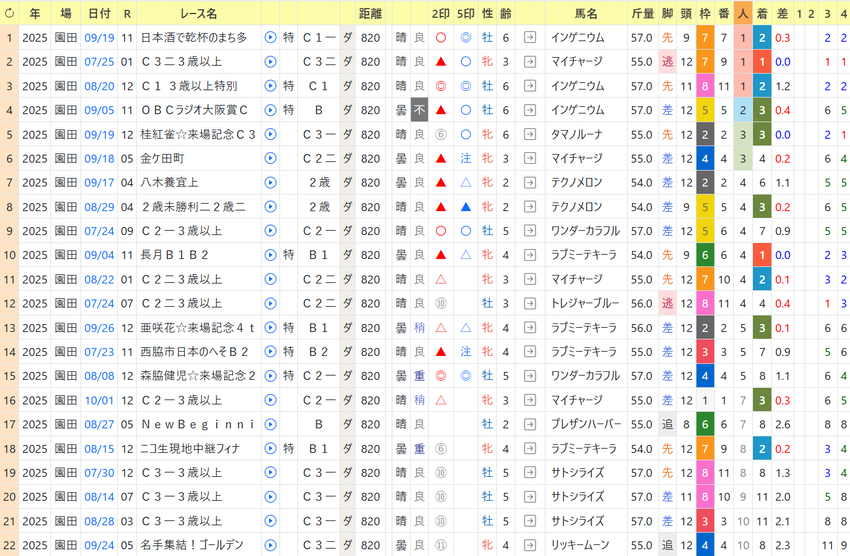Open the 09/05 date link
Viewport: 850px width, 556px height.
point(99,110)
